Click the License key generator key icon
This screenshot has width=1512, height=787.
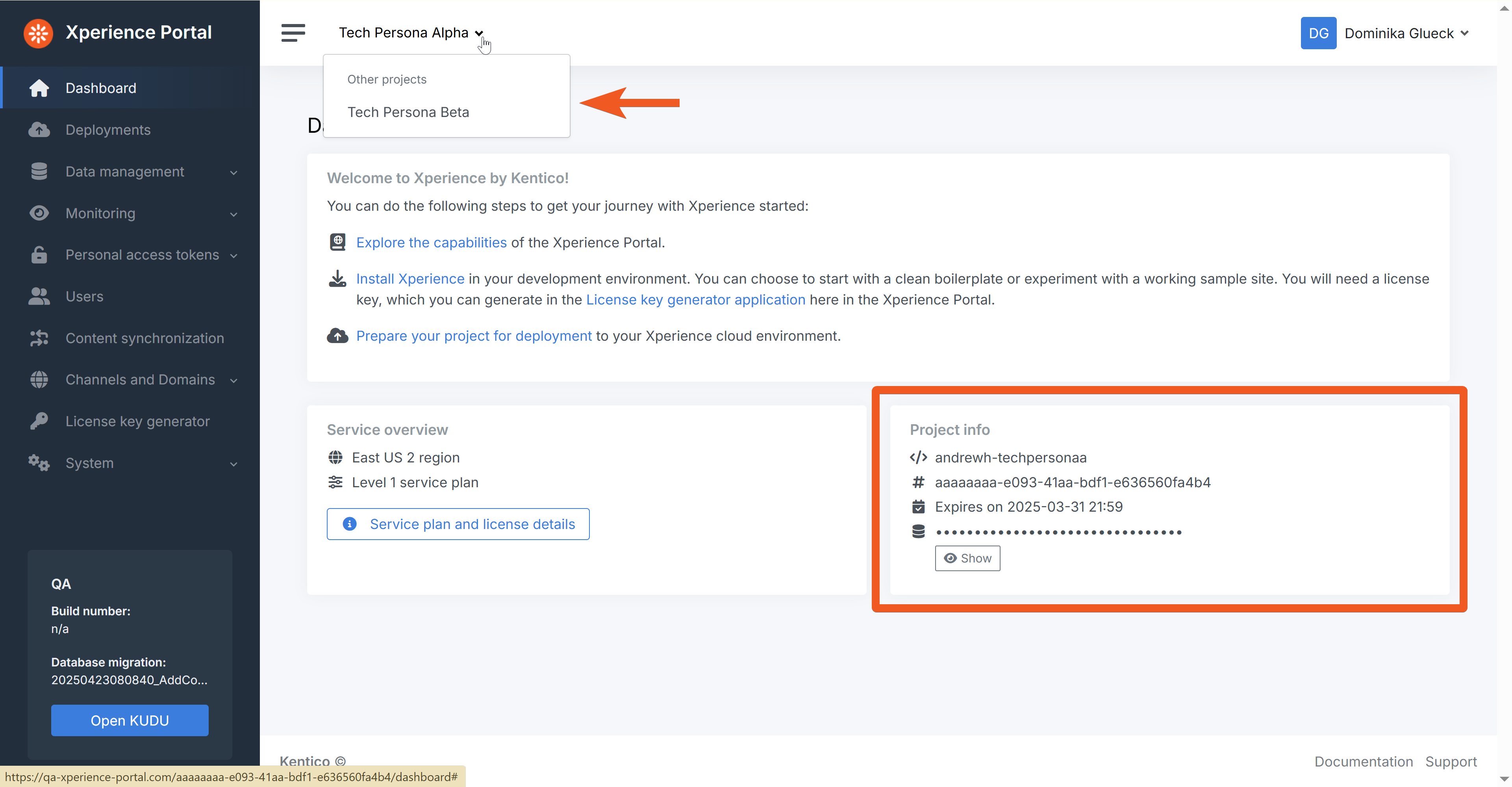(39, 421)
